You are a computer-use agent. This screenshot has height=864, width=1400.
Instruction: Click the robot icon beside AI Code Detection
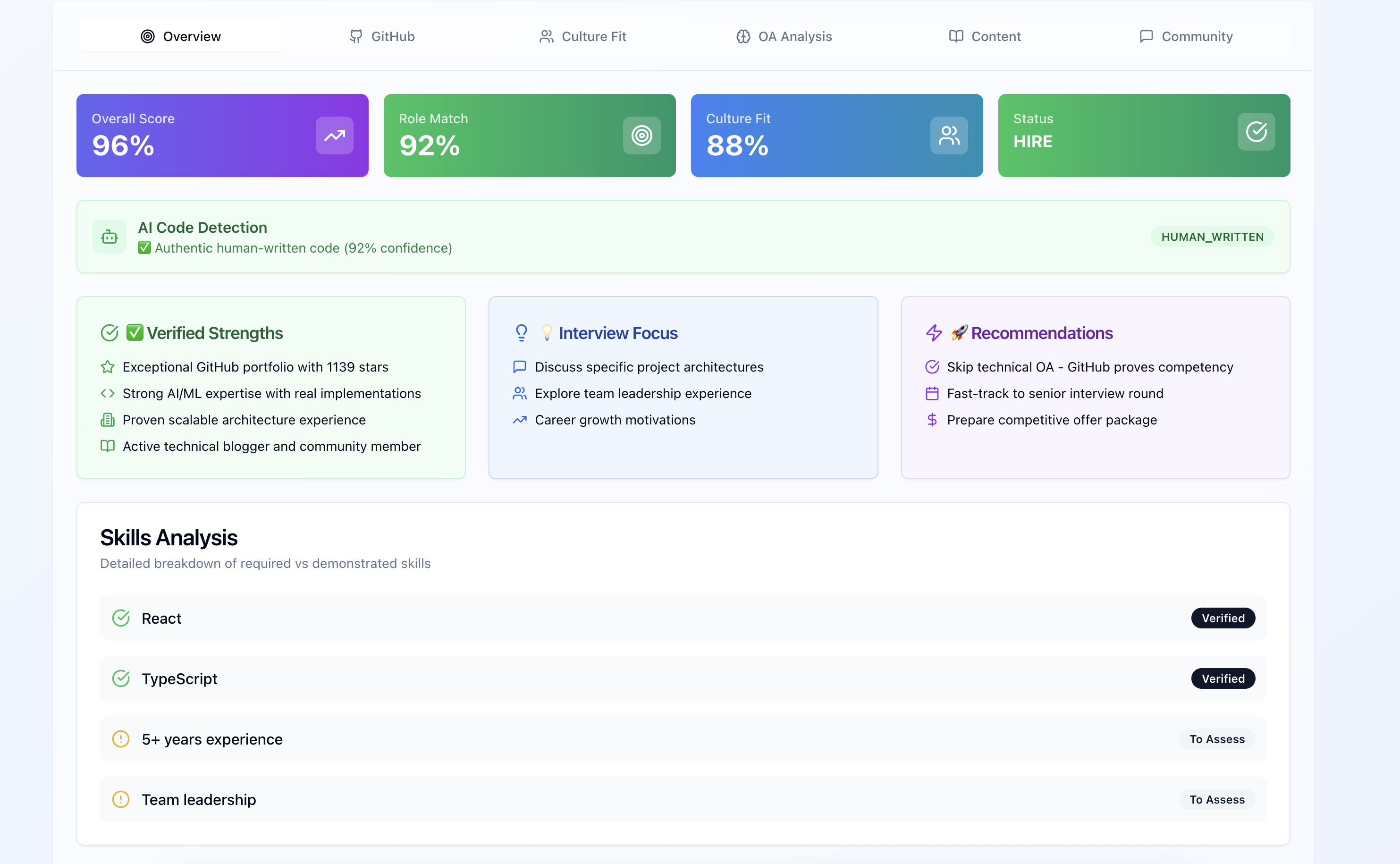click(110, 237)
